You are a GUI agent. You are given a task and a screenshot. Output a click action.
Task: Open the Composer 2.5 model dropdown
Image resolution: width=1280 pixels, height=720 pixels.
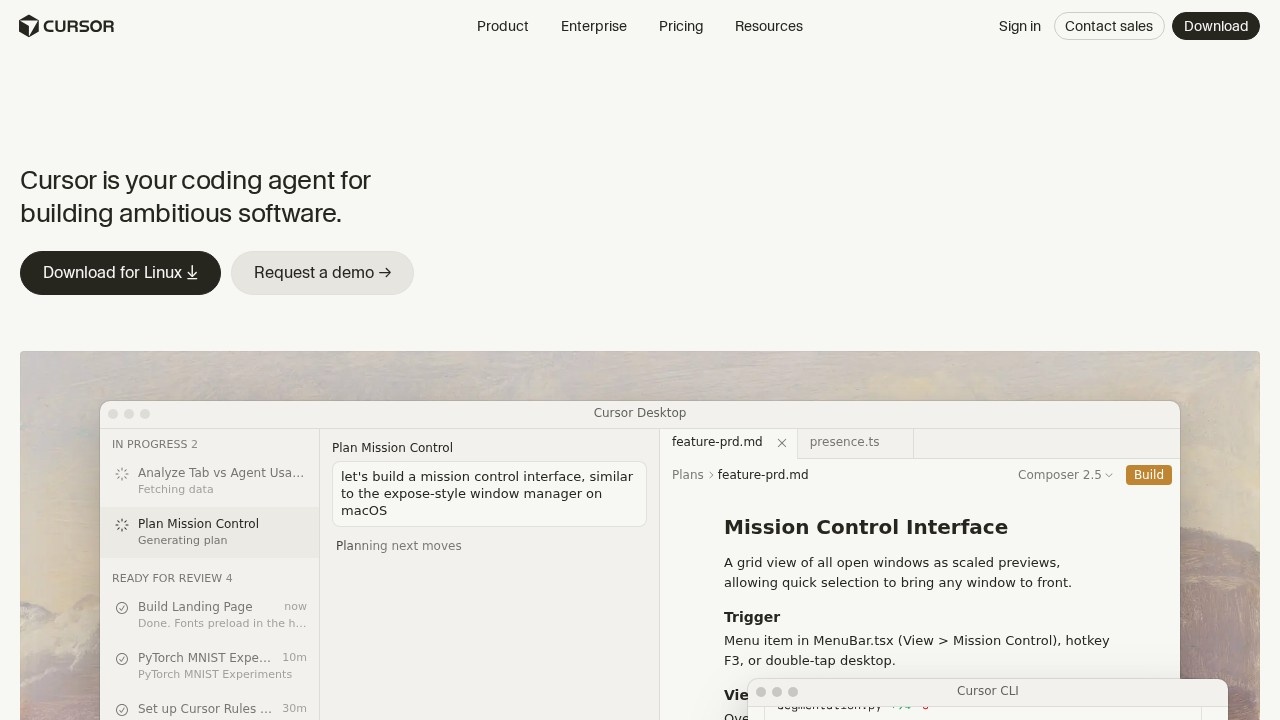point(1065,475)
